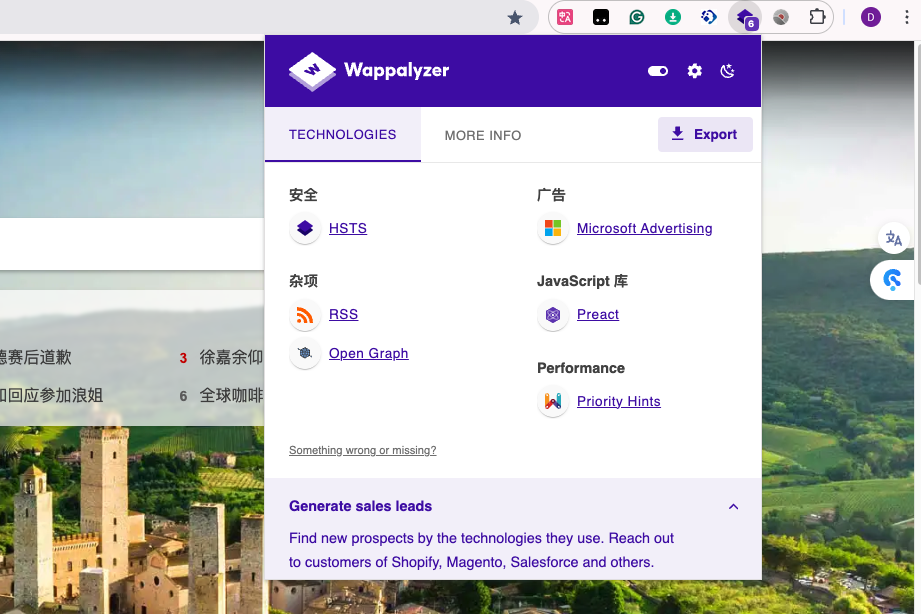The height and width of the screenshot is (614, 921).
Task: Open the Grammarly extension icon
Action: point(637,17)
